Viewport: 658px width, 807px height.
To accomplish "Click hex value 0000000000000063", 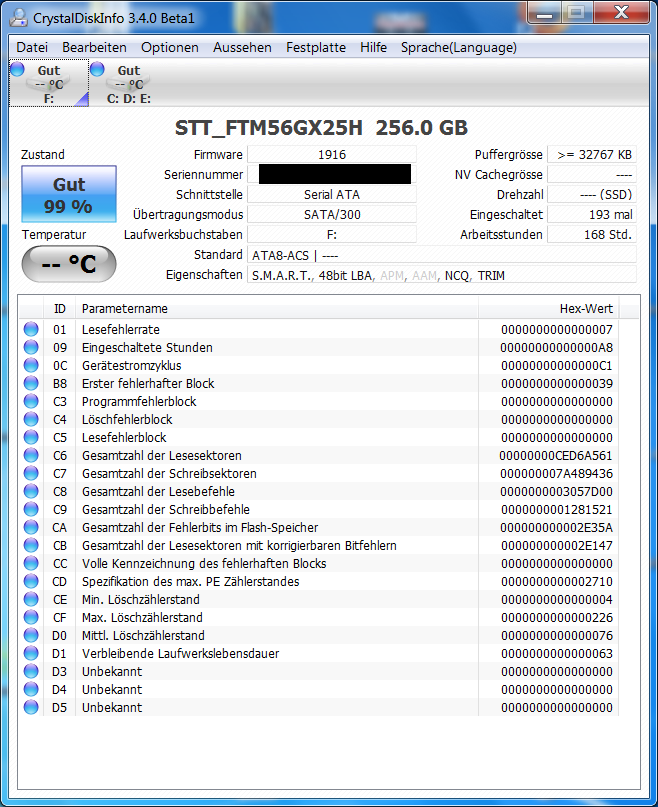I will click(x=557, y=654).
